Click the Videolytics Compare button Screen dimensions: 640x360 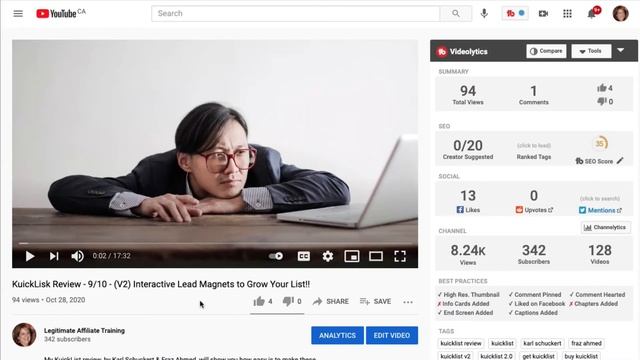(x=546, y=51)
